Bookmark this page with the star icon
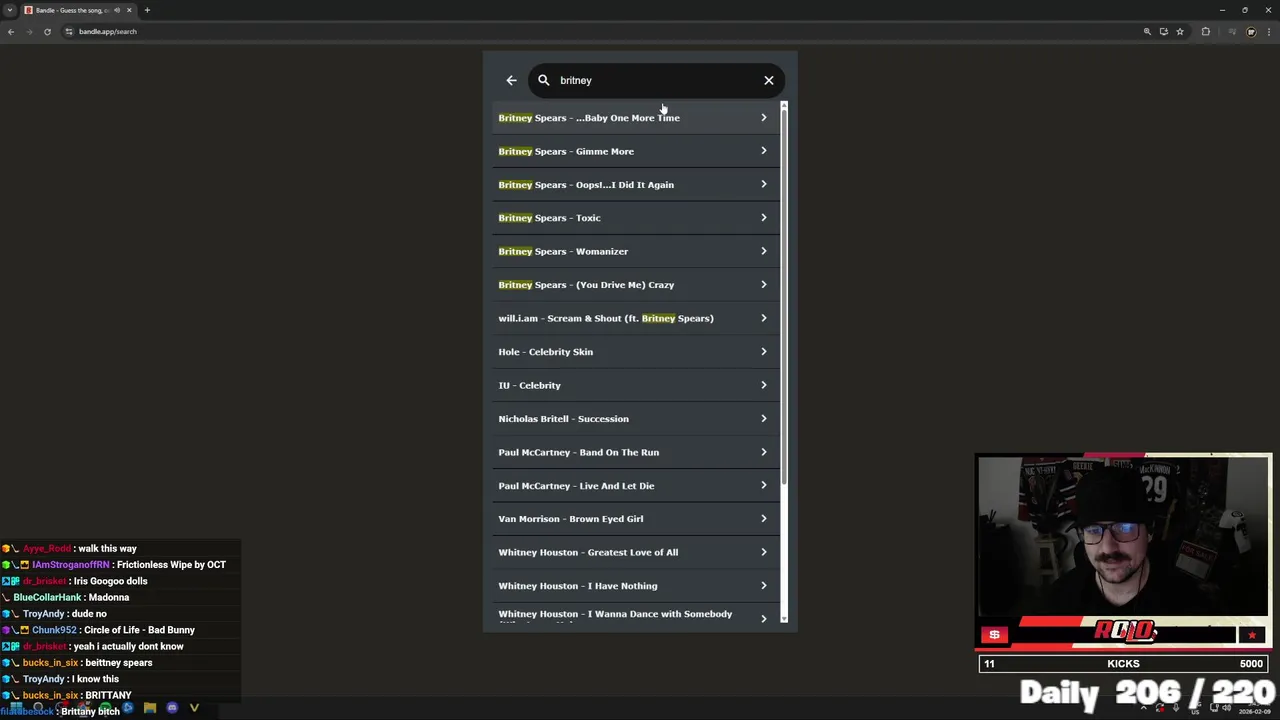The width and height of the screenshot is (1280, 720). pyautogui.click(x=1180, y=31)
